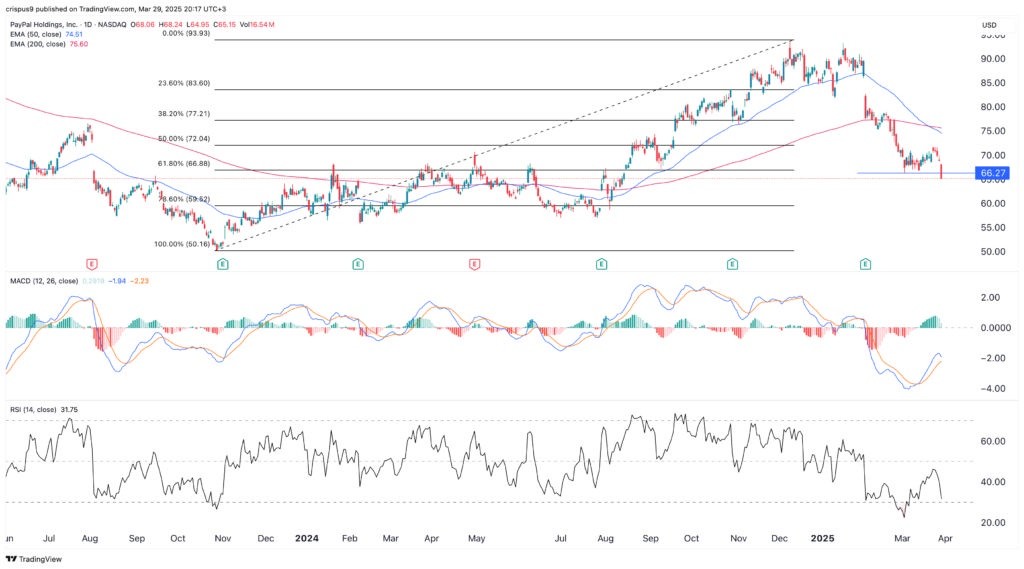This screenshot has width=1024, height=569.
Task: Click the 2024 label on time axis
Action: [x=307, y=538]
